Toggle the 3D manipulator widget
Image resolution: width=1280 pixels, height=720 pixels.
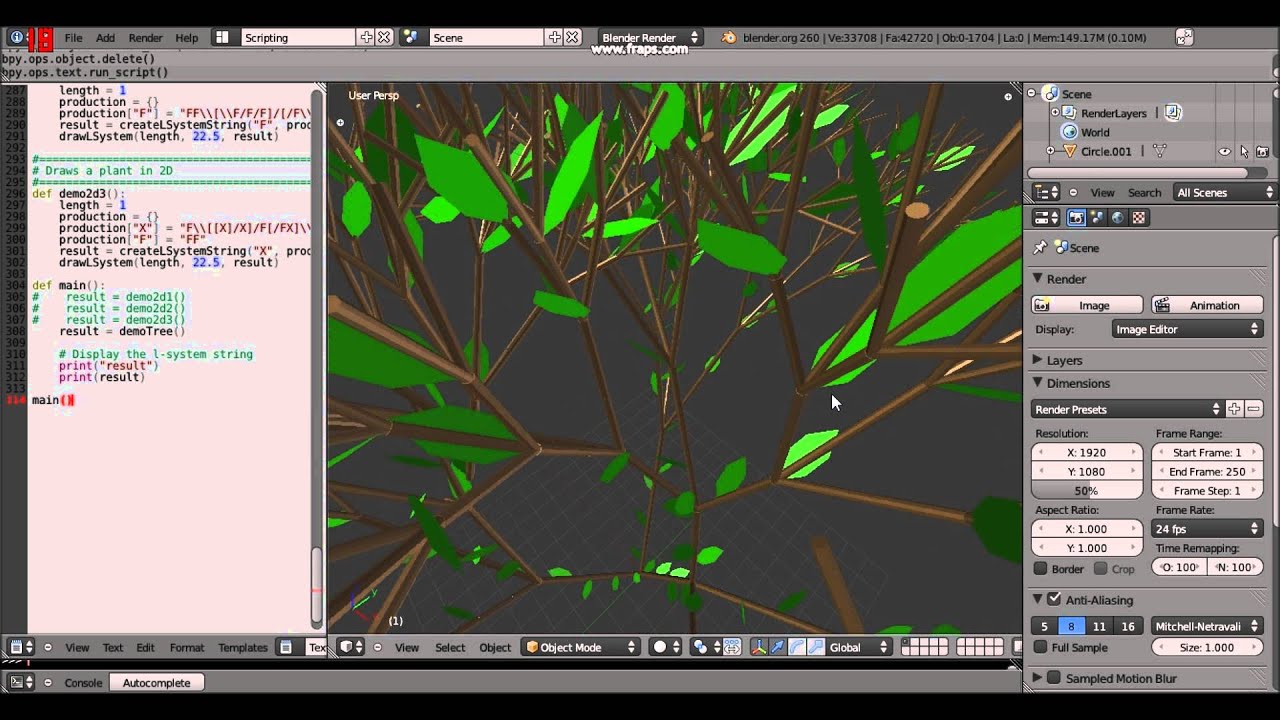coord(757,647)
